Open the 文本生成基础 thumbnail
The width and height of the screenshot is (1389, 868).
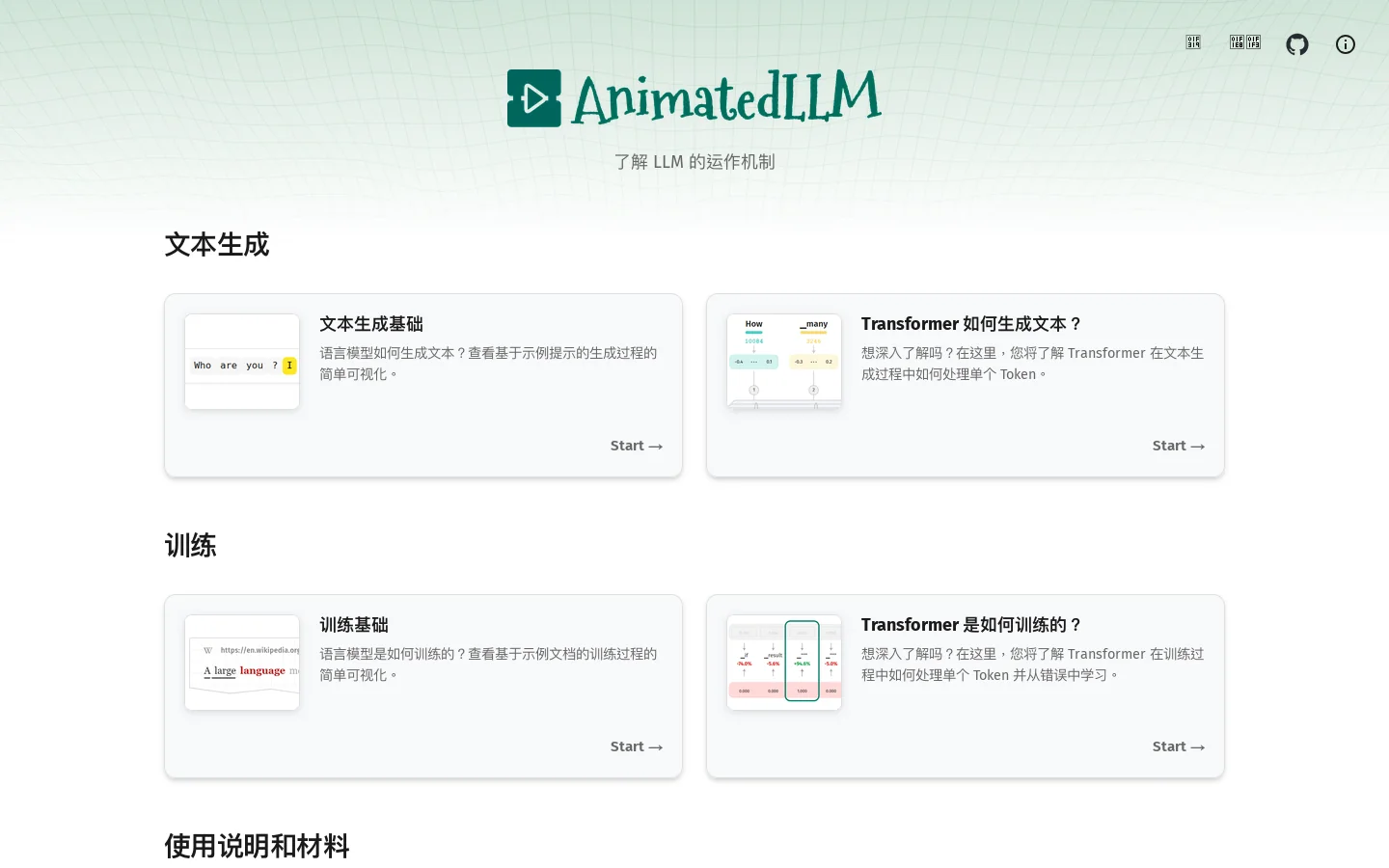click(242, 362)
